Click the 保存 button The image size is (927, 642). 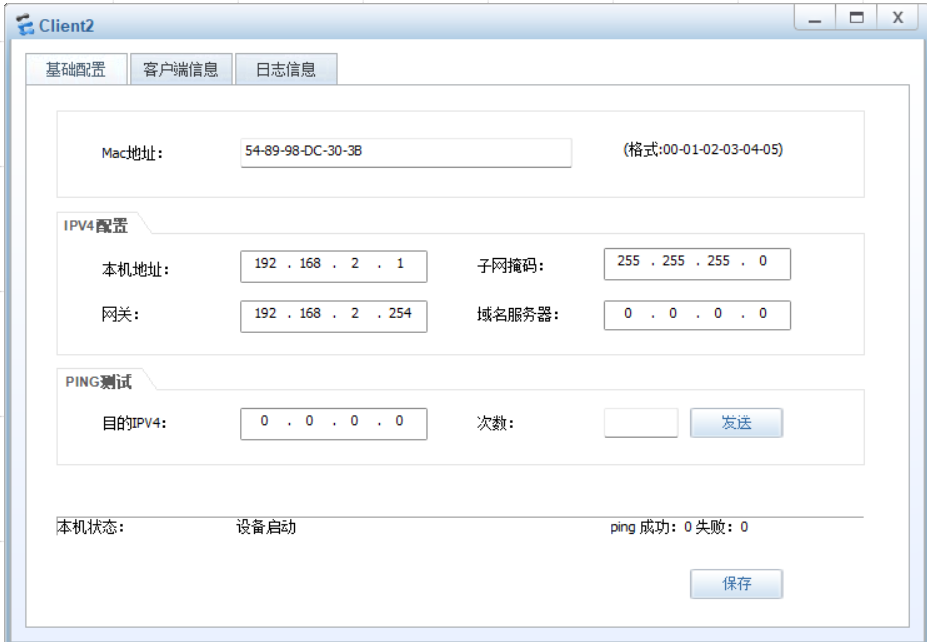(737, 583)
